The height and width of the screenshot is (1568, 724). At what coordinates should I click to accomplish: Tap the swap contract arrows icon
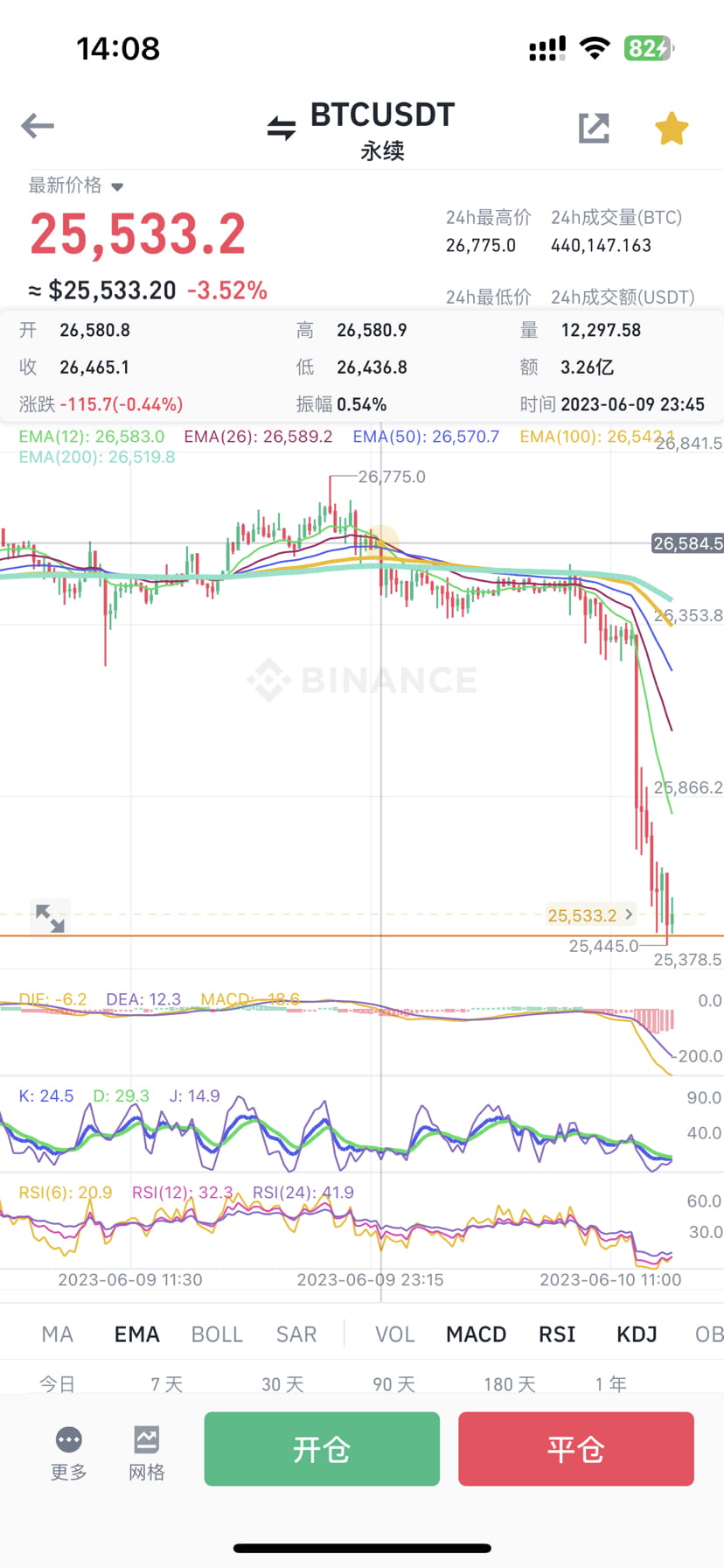tap(281, 128)
